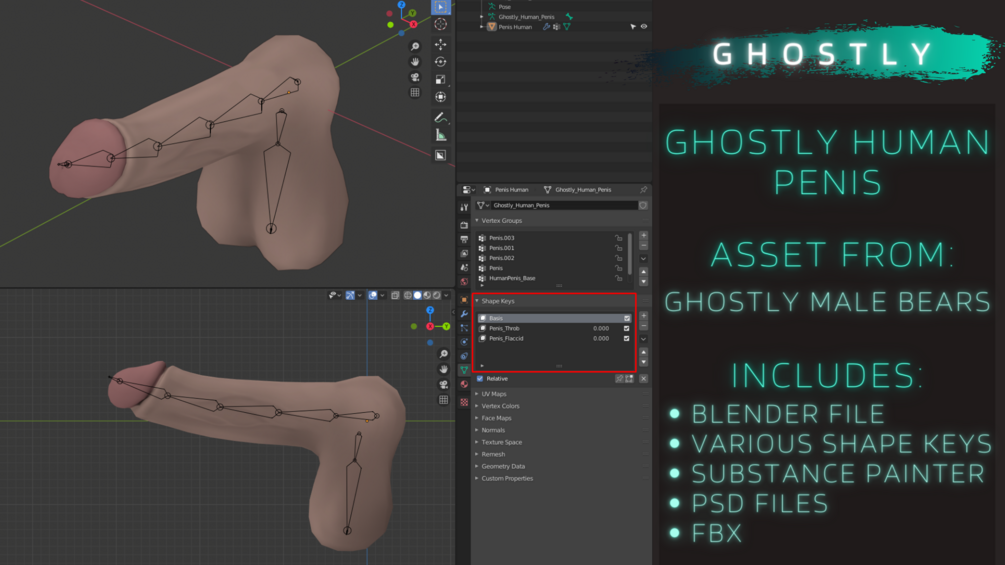The height and width of the screenshot is (565, 1005).
Task: Expand the Face Maps panel
Action: pos(477,418)
